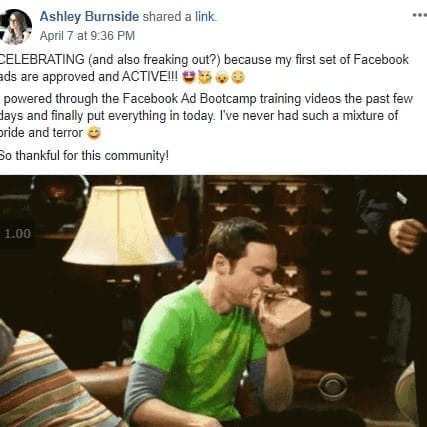Click the word CELEBRATING in the post
427x427 pixels.
point(42,59)
